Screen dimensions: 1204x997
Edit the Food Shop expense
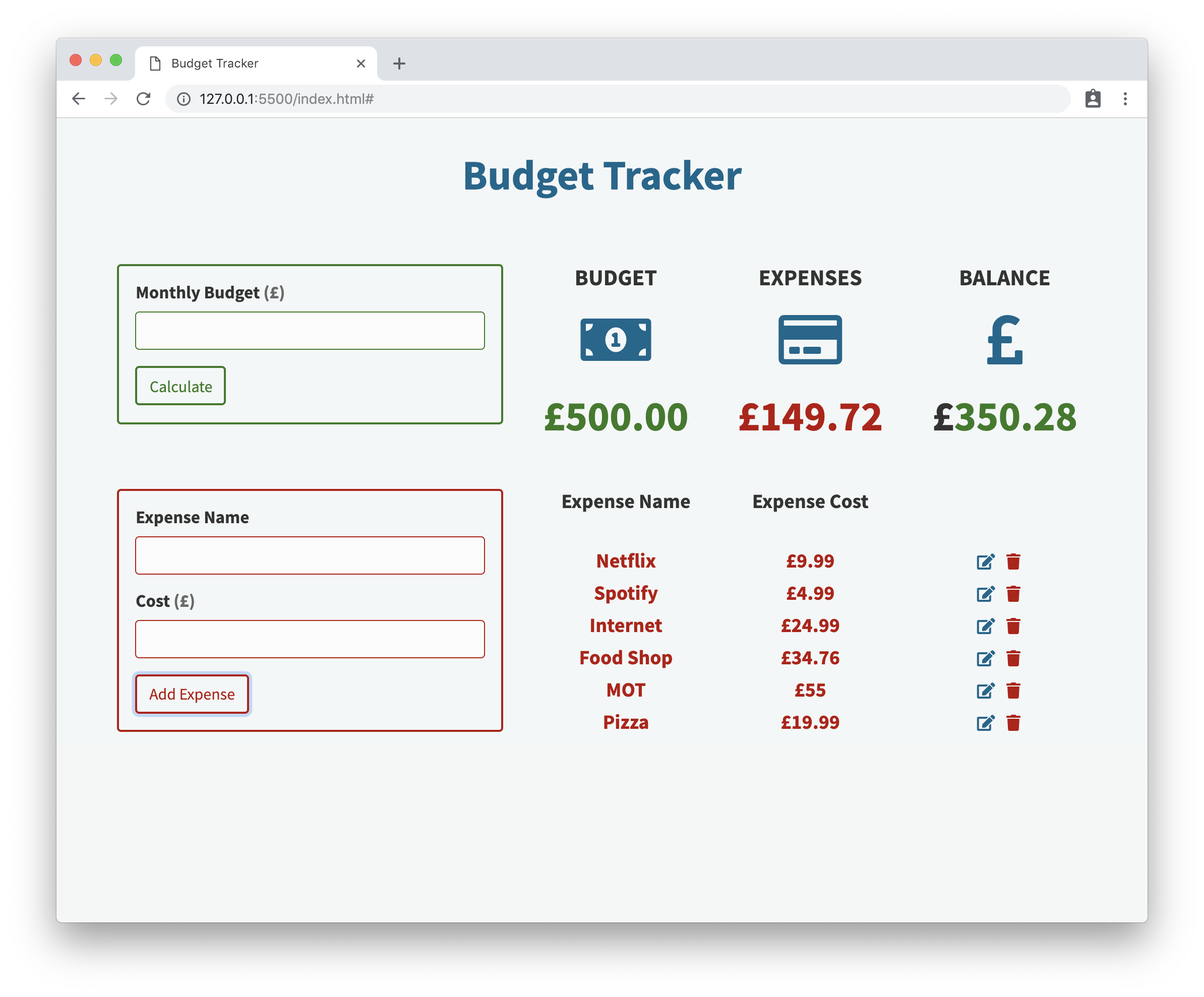click(x=985, y=658)
